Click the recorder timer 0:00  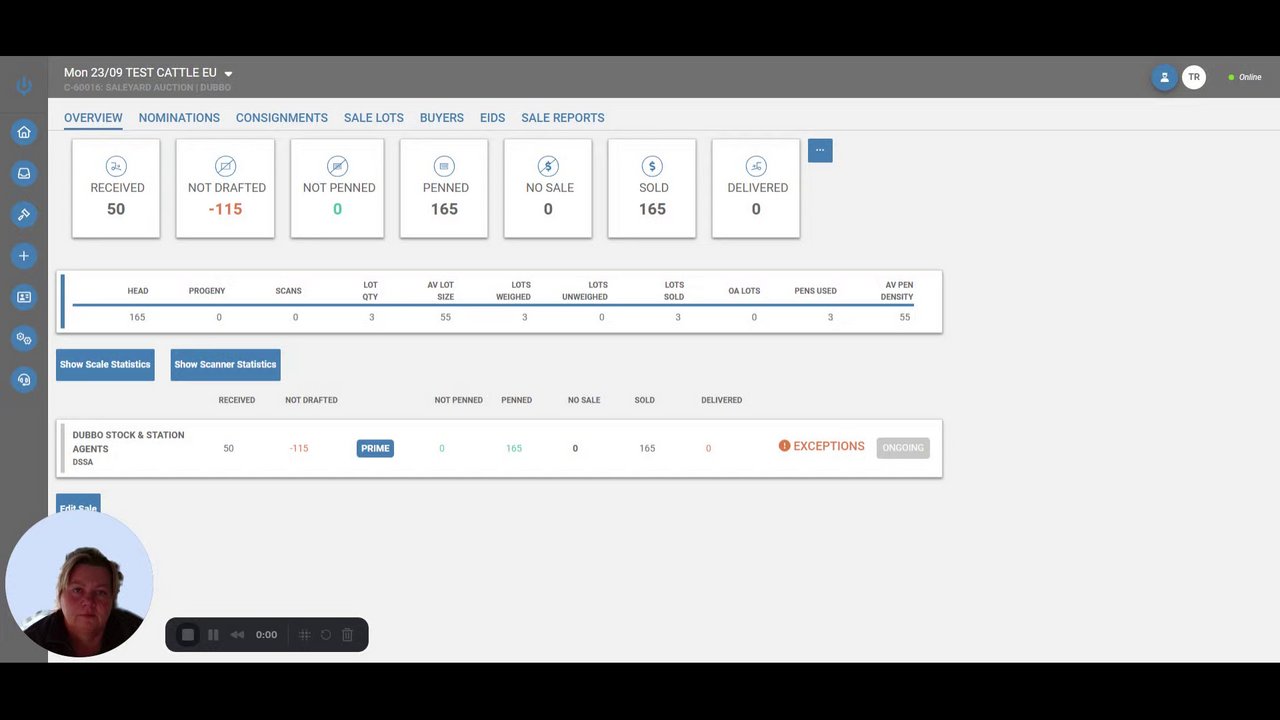point(266,635)
